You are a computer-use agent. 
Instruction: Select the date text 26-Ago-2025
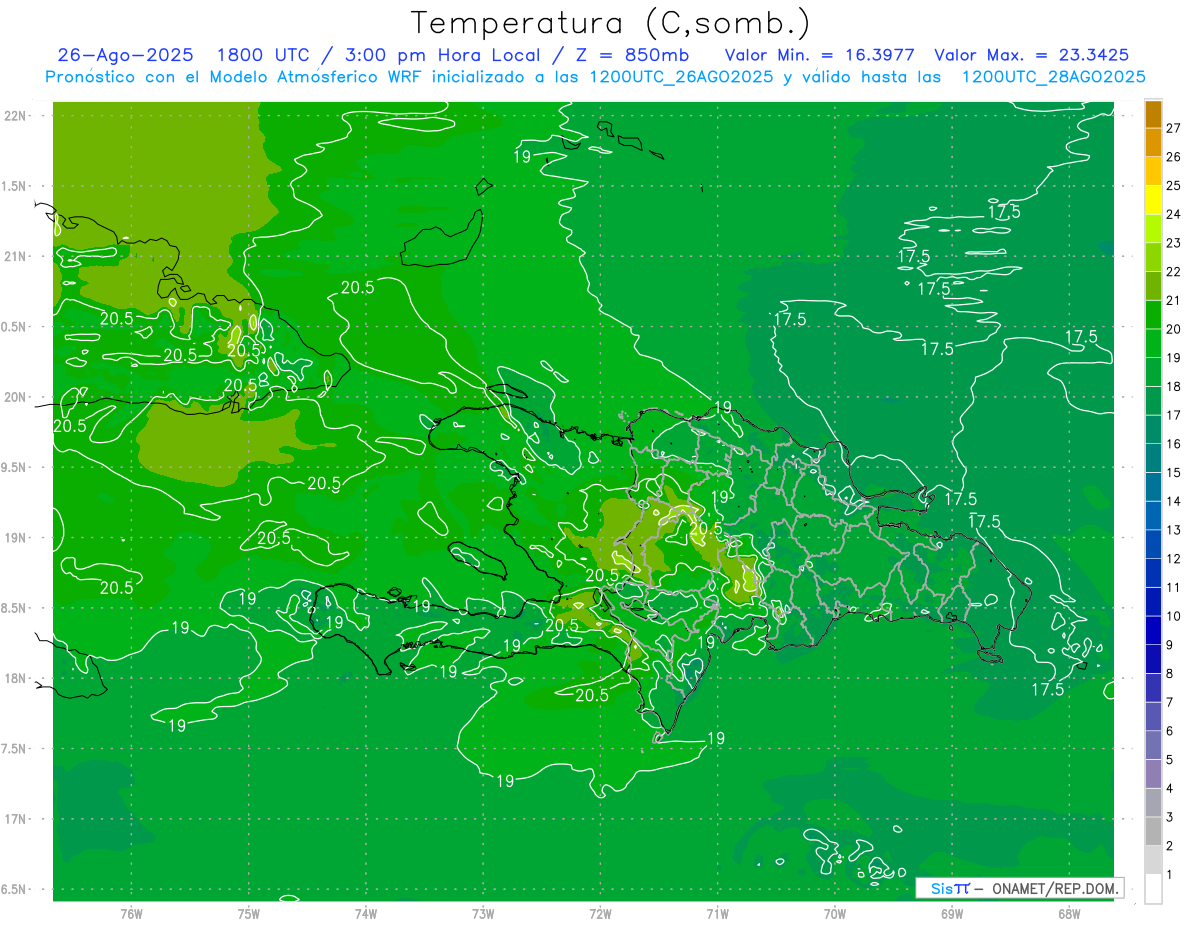tap(125, 55)
